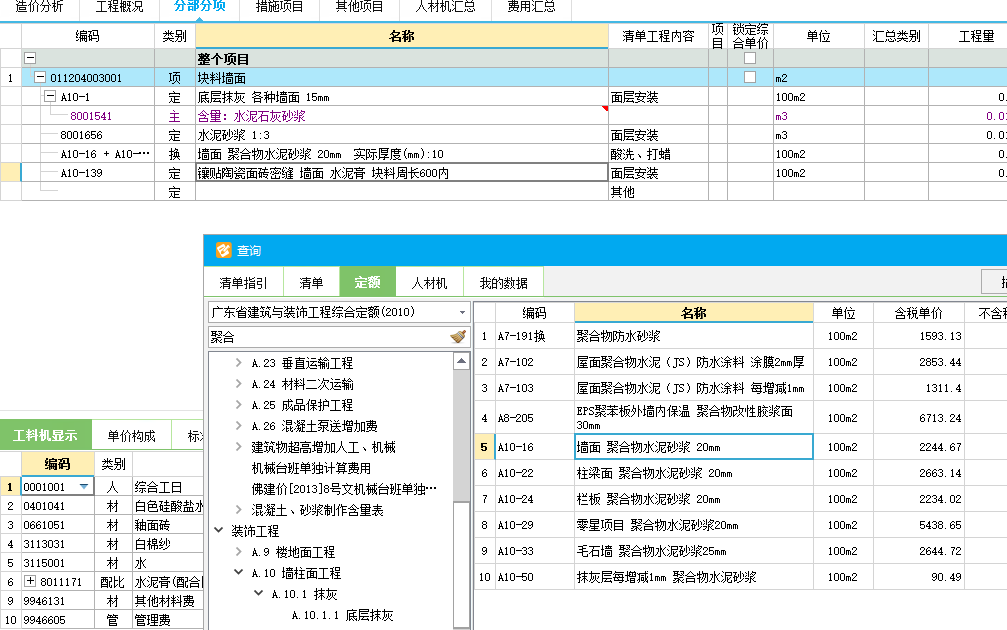This screenshot has height=630, width=1007.
Task: Select result A10-16 墙面 聚合物水泥砂浆 20mm
Action: point(694,447)
